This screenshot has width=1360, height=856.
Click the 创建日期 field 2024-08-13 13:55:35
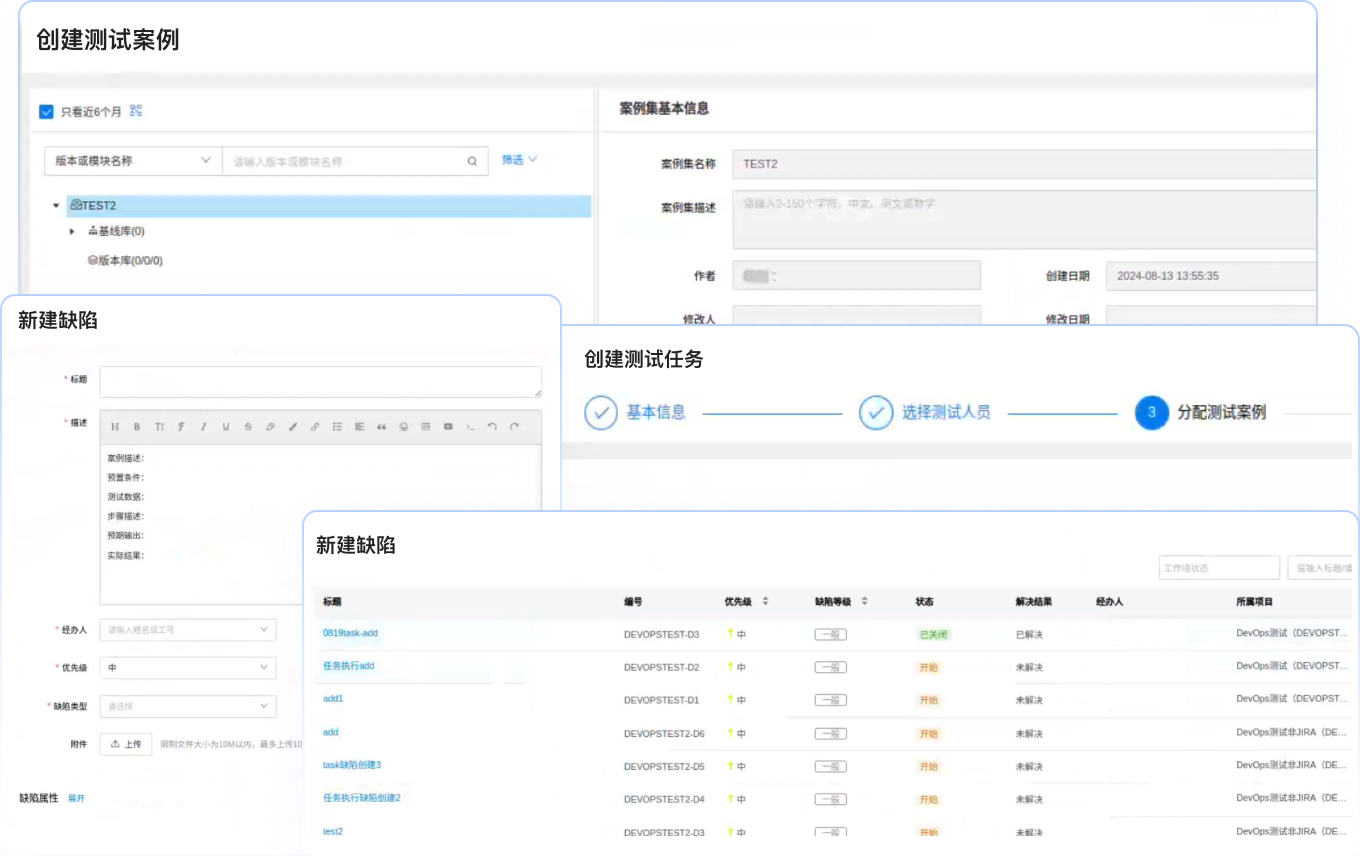1211,276
